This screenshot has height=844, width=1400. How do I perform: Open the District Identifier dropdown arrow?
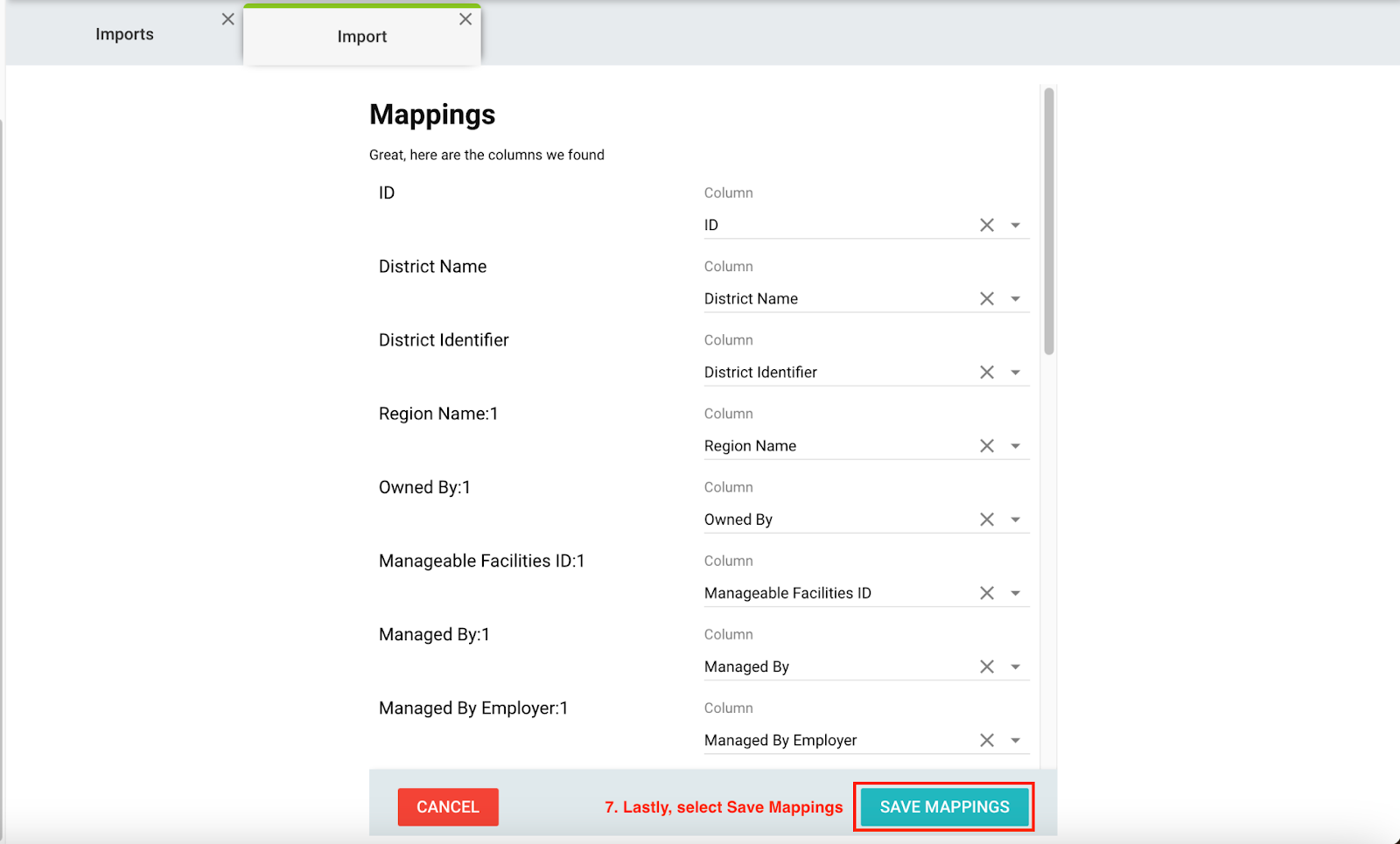coord(1015,373)
